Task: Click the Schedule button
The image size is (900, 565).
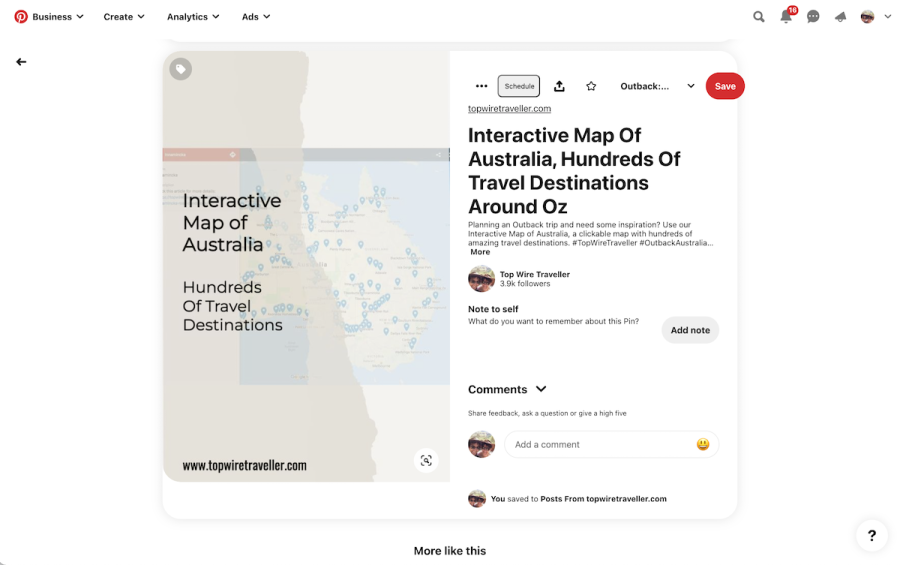Action: [x=519, y=86]
